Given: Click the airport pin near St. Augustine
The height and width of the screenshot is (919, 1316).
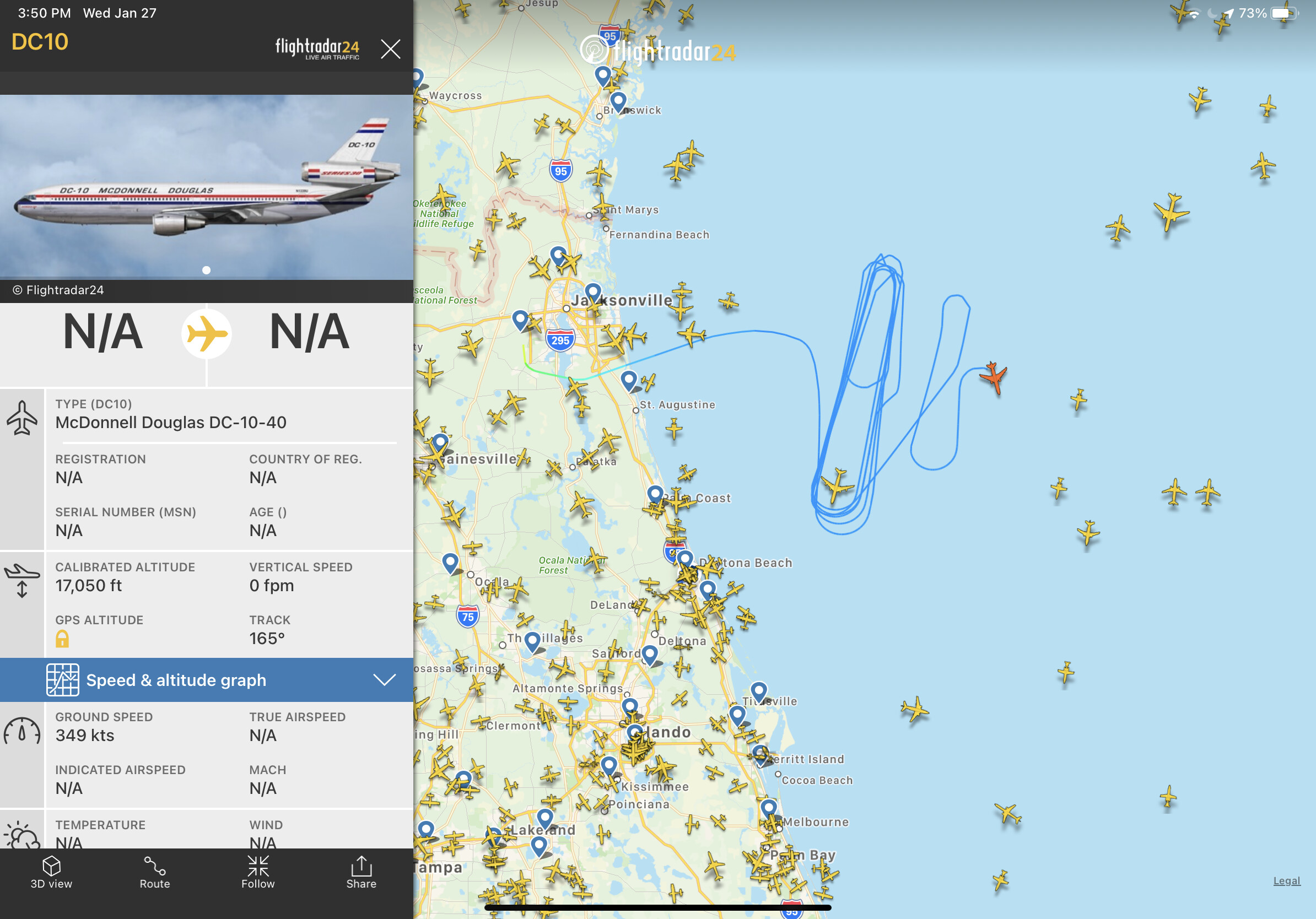Looking at the screenshot, I should pos(629,380).
